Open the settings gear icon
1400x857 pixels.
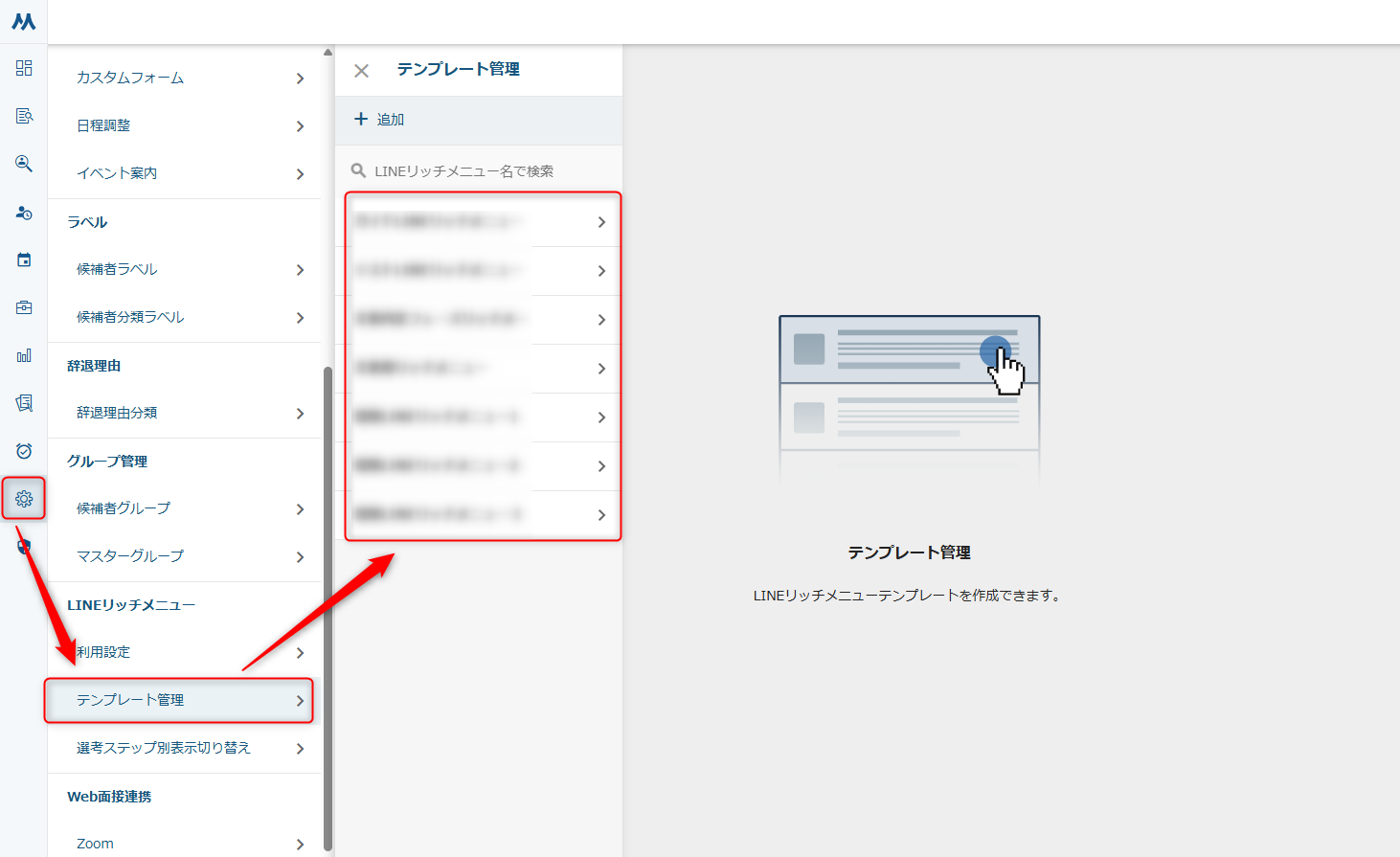coord(24,499)
